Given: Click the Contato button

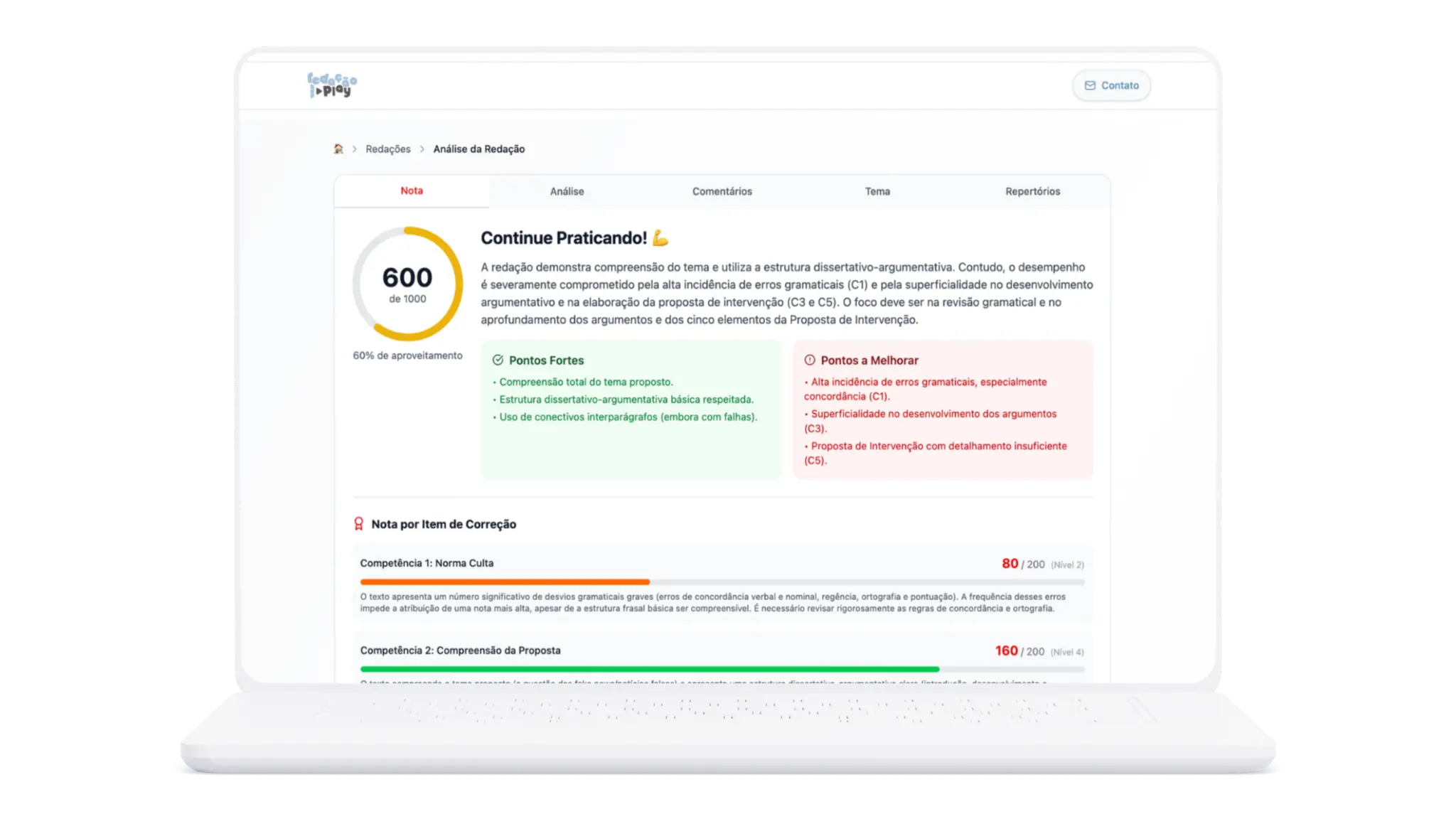Looking at the screenshot, I should coord(1111,85).
